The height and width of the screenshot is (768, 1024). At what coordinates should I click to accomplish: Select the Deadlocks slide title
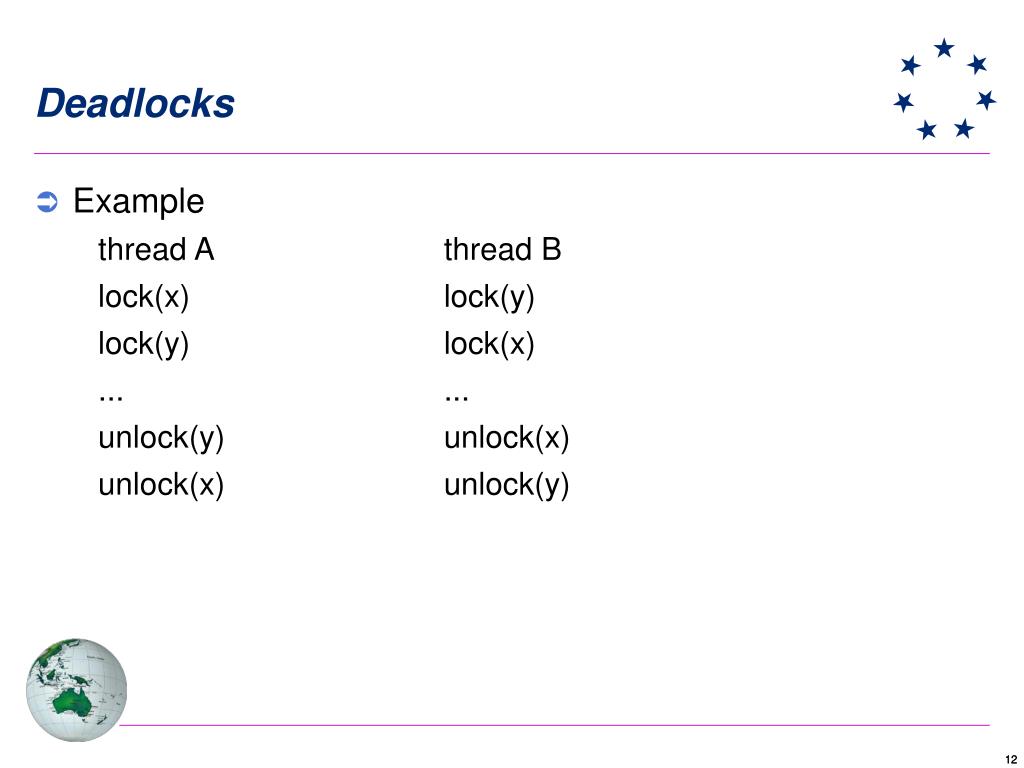136,103
